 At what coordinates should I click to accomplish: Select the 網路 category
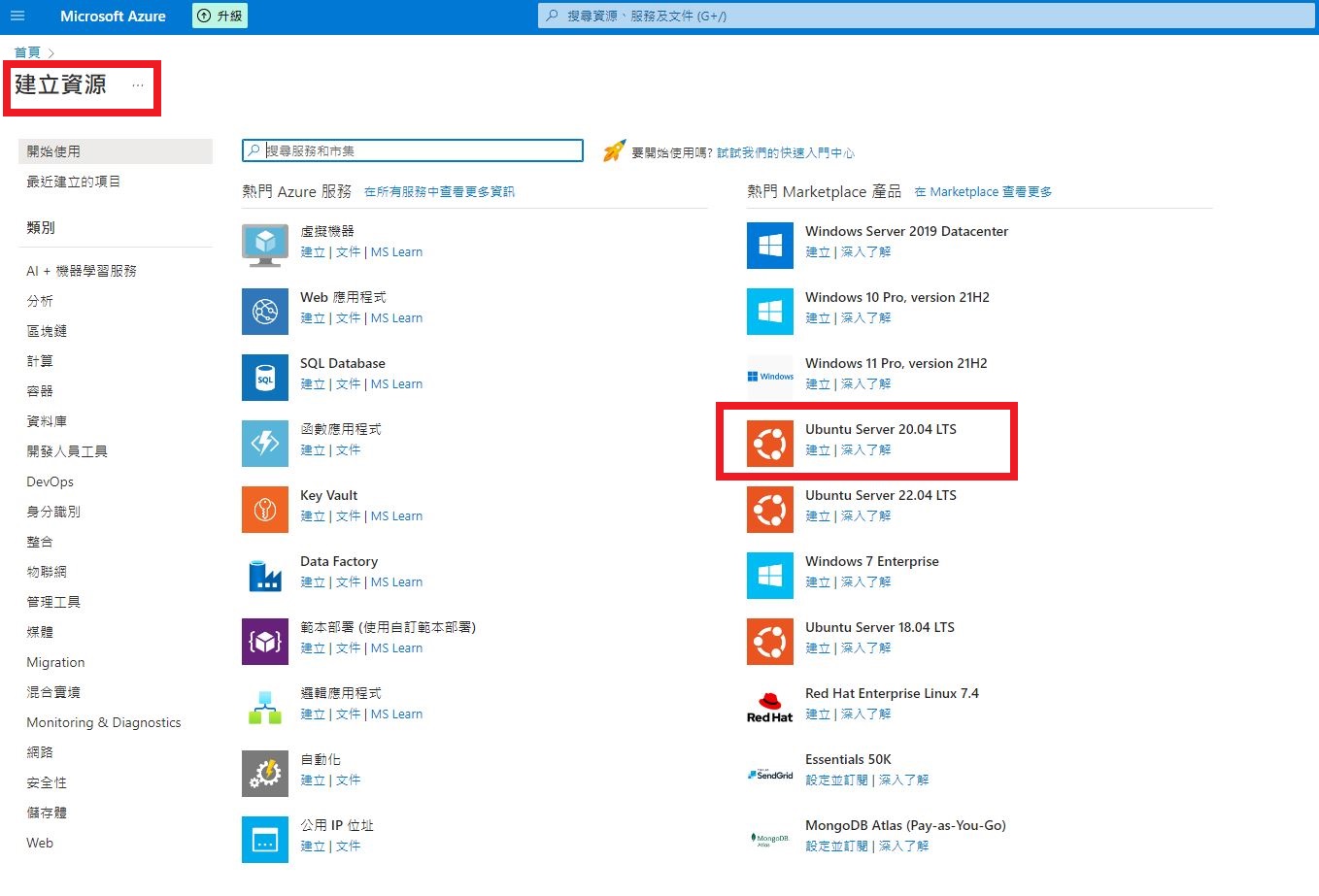[40, 752]
